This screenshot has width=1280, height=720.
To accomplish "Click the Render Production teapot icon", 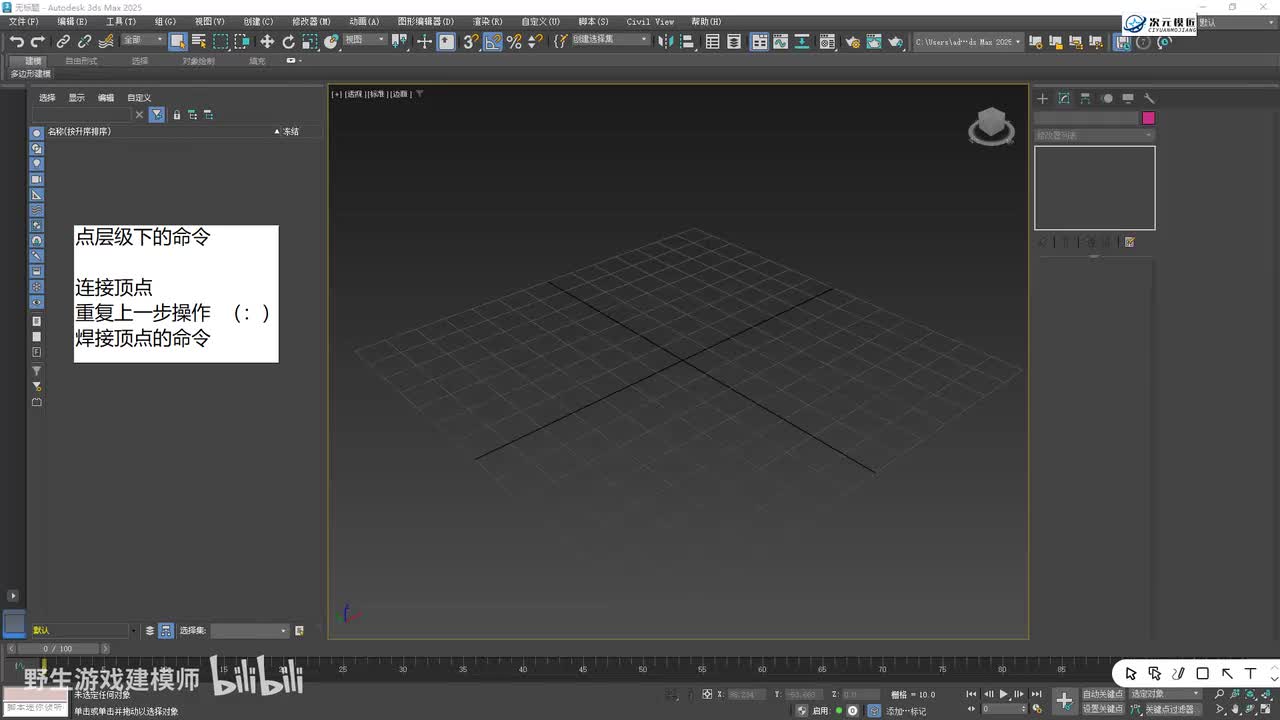I will point(896,41).
